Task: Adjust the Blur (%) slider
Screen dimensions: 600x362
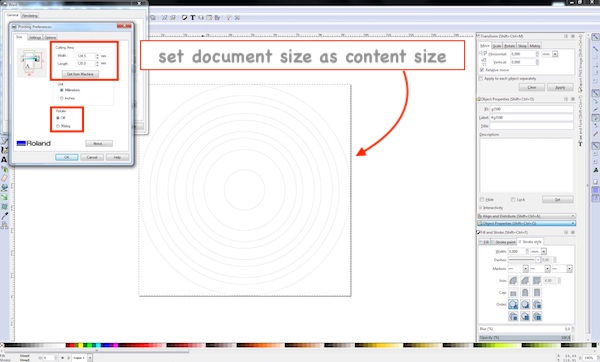Action: [525, 329]
